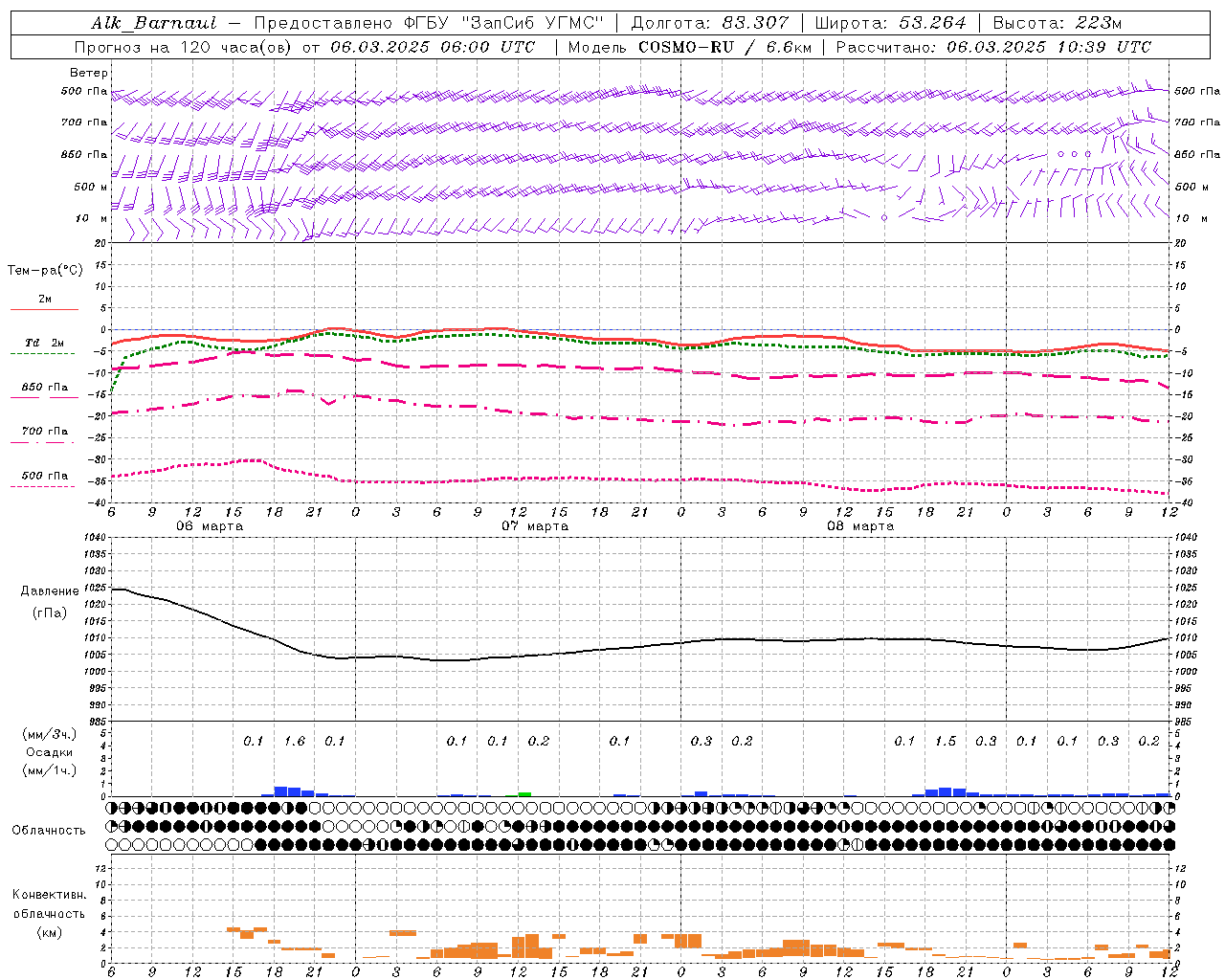Viewport: 1225px width, 980px height.
Task: Click the 700 гПа temperature legend entry
Action: [x=44, y=432]
